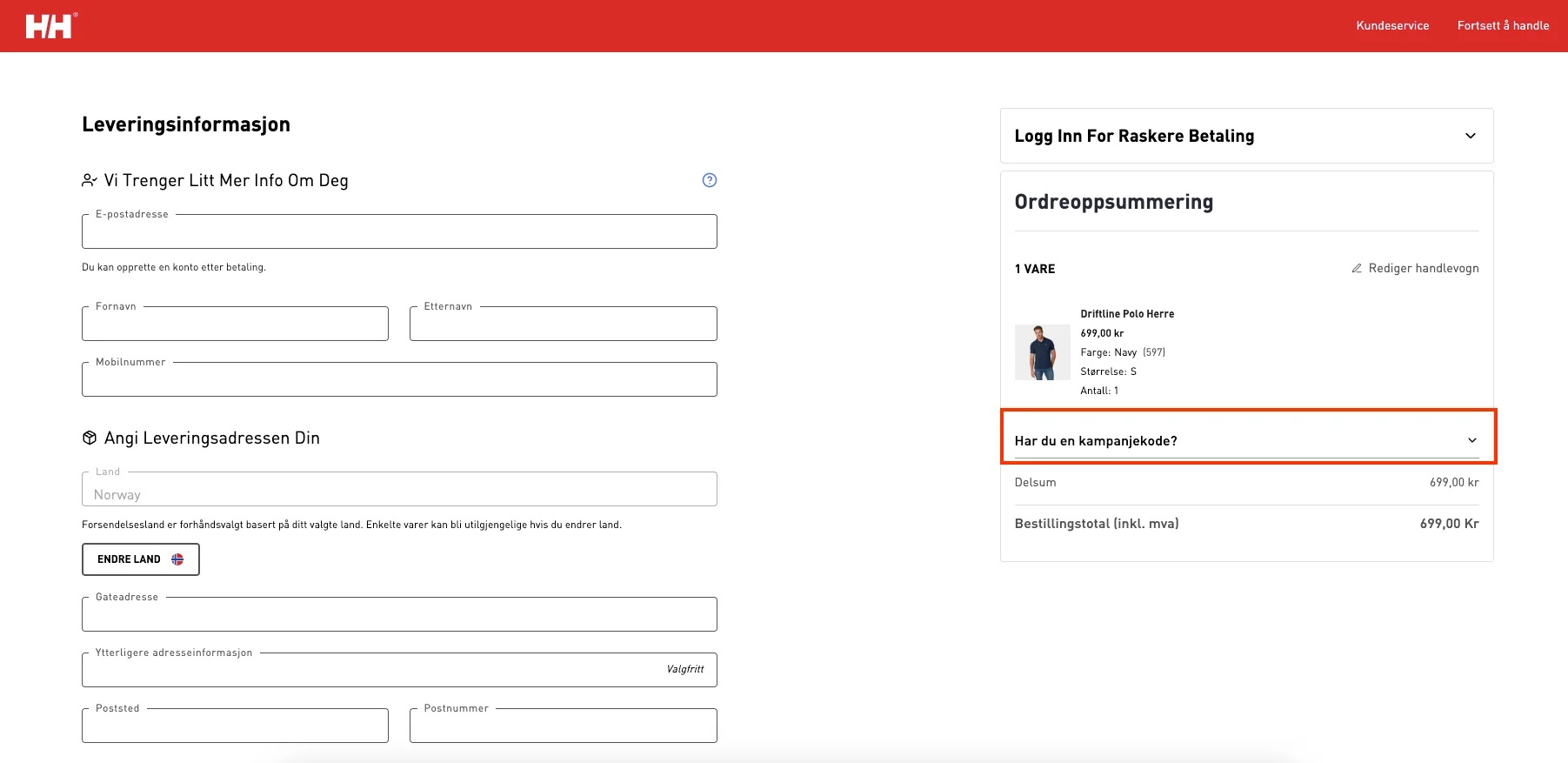Click the Antall: 1 text
This screenshot has width=1568, height=763.
(1099, 391)
